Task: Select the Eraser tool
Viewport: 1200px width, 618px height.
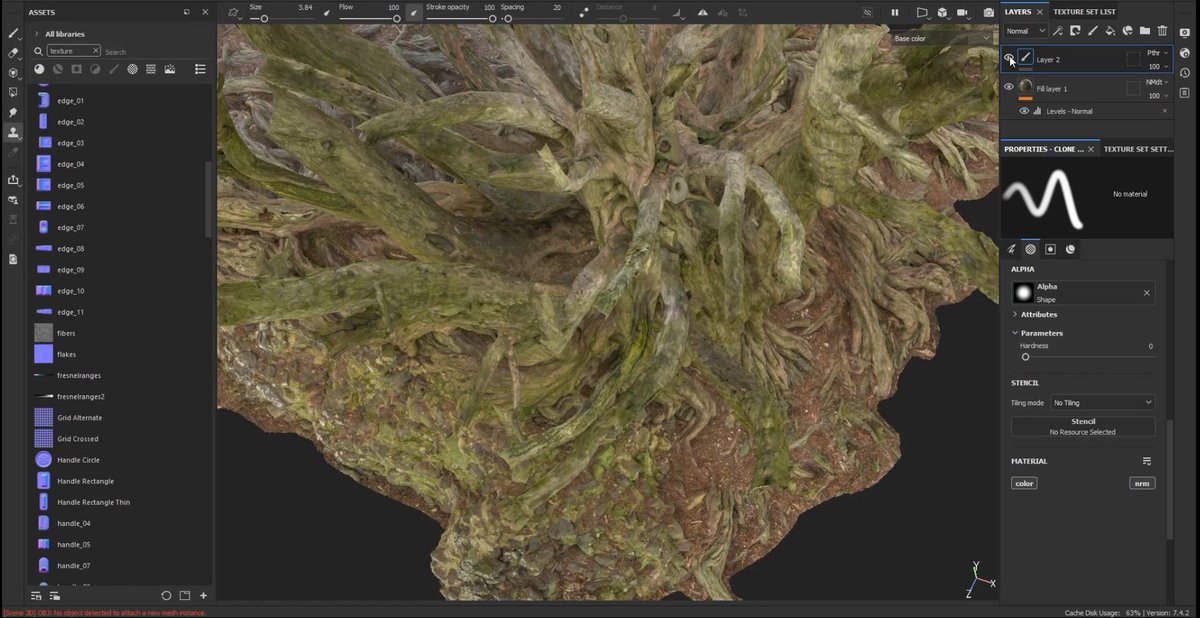Action: coord(13,53)
